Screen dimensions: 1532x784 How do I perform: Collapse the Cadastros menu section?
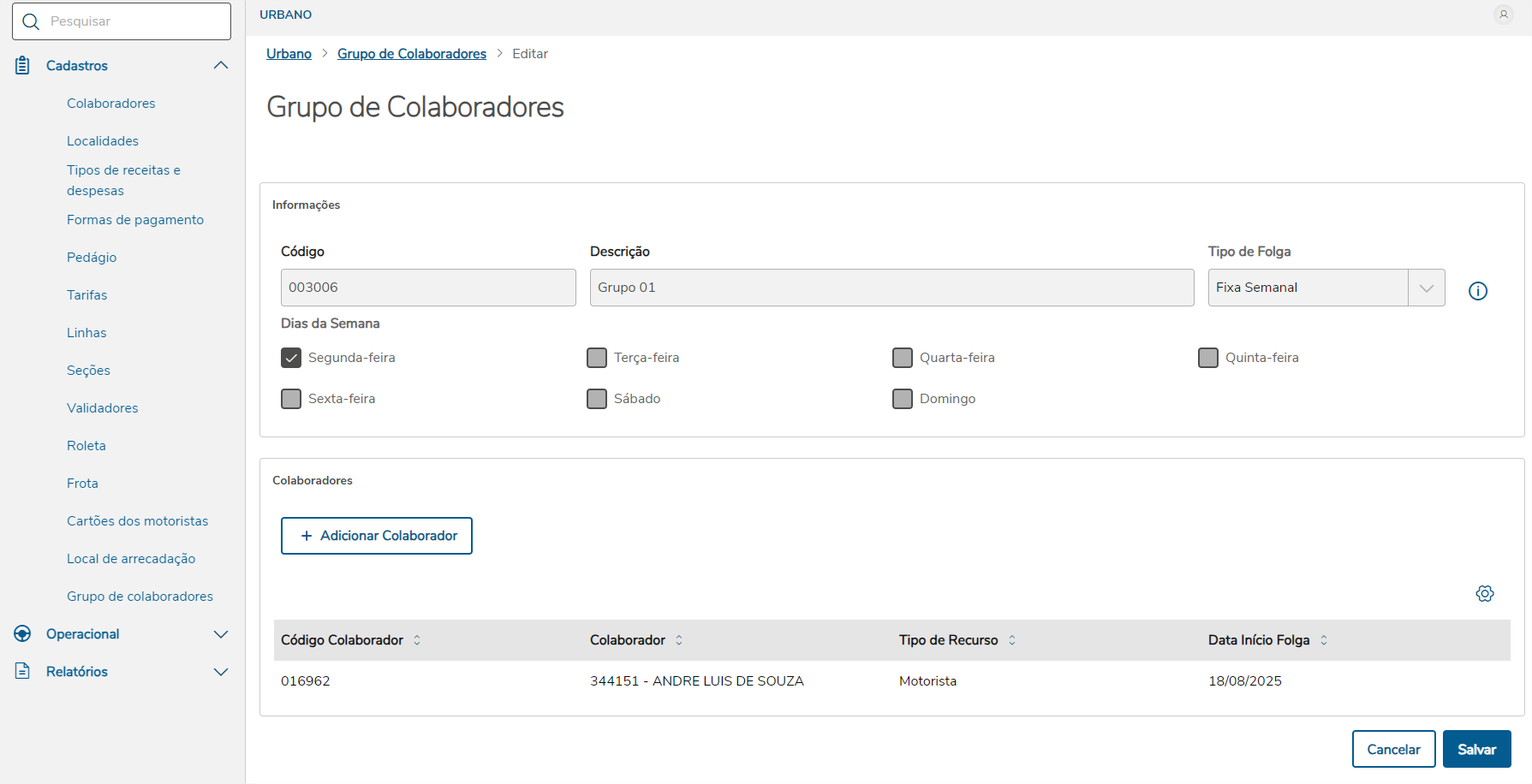(x=221, y=66)
